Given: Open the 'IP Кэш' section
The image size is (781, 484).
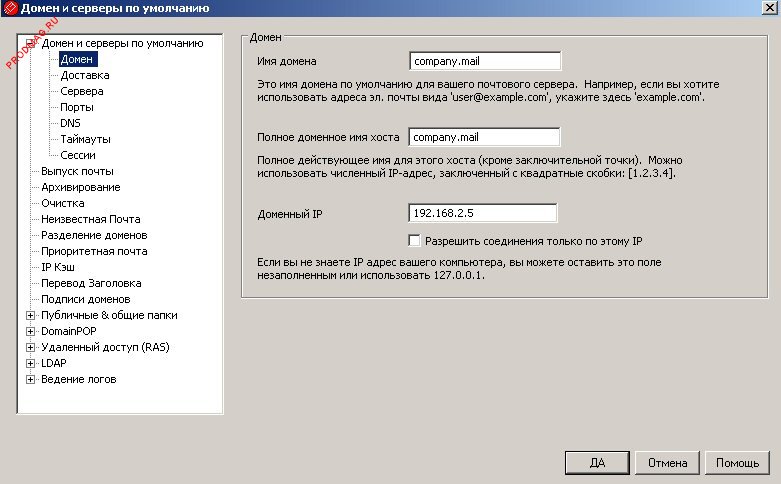Looking at the screenshot, I should click(59, 267).
